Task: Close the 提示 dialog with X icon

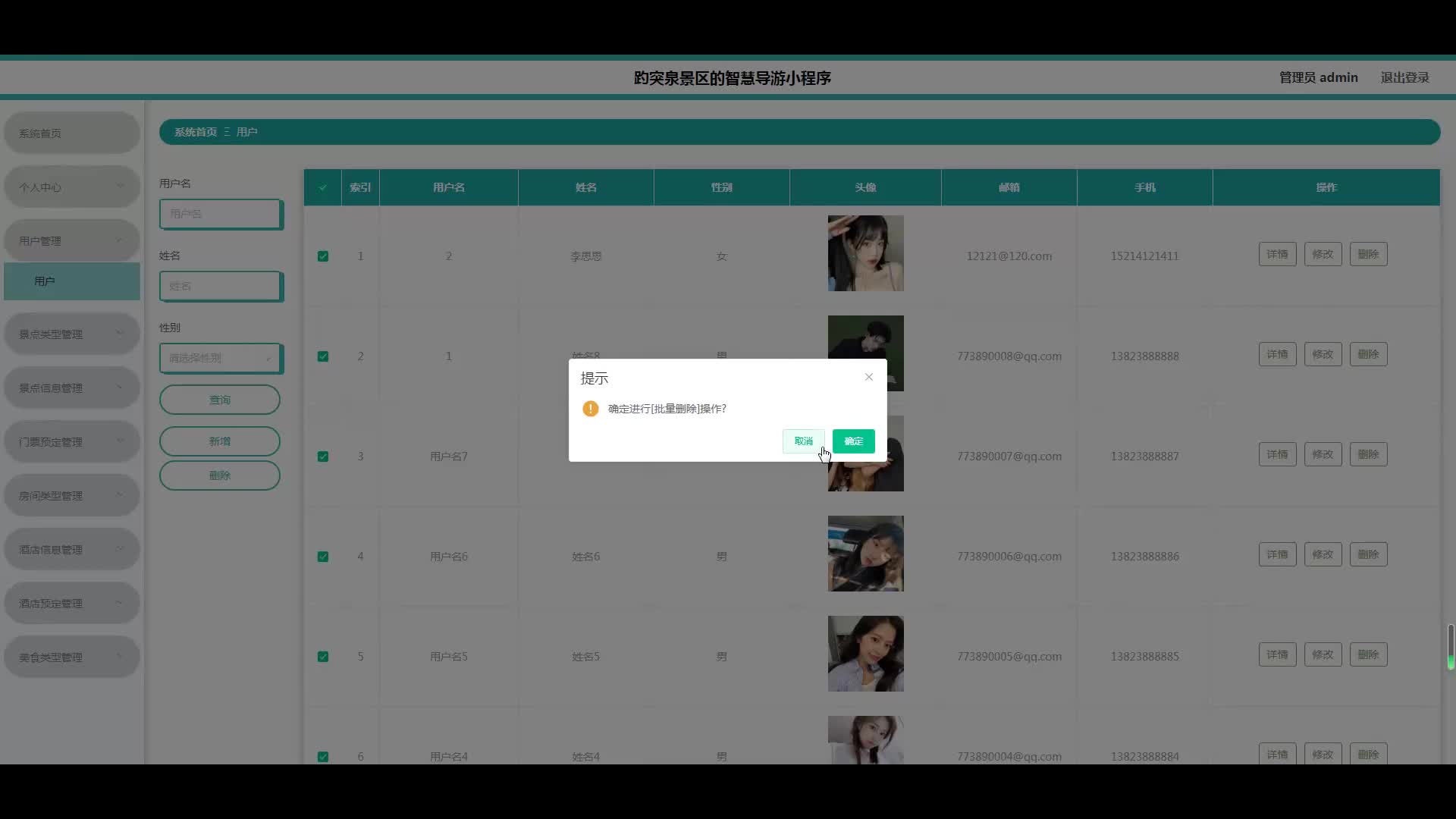Action: pyautogui.click(x=868, y=377)
